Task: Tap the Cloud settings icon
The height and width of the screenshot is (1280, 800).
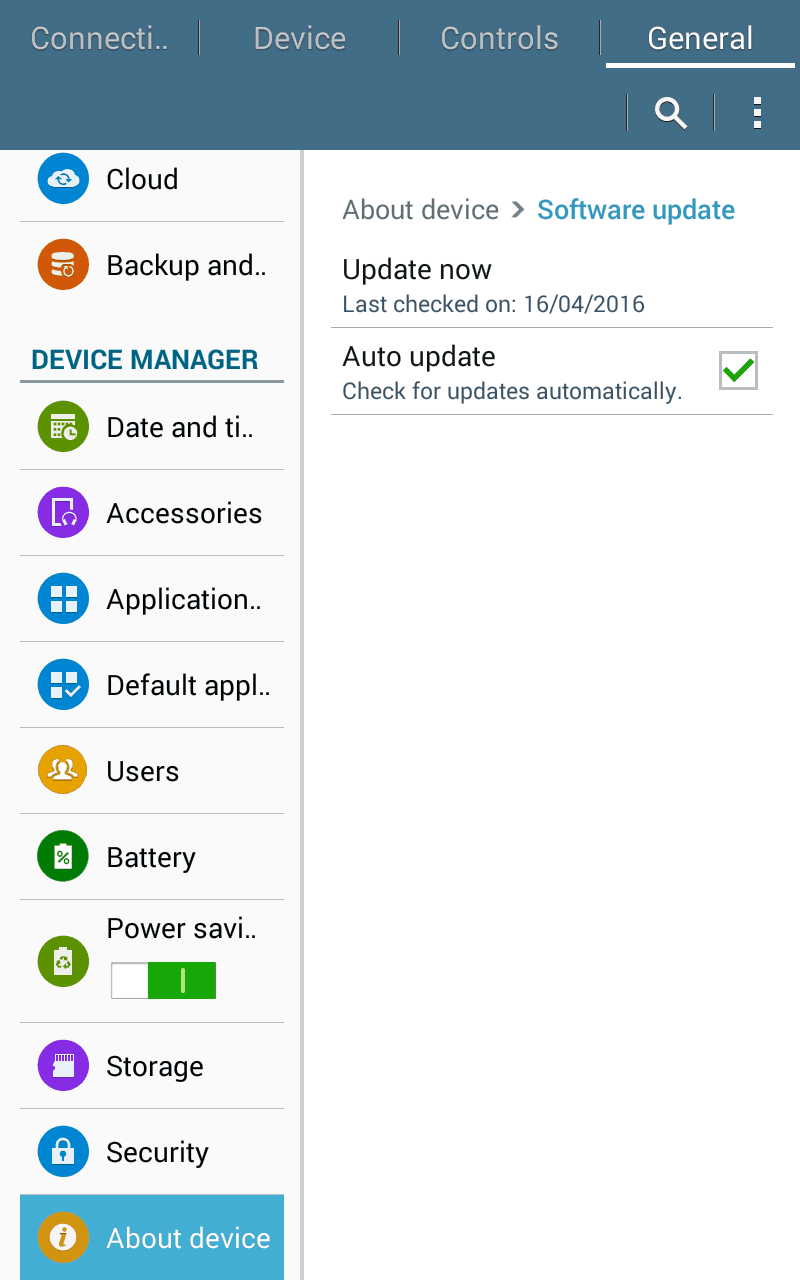Action: (x=63, y=179)
